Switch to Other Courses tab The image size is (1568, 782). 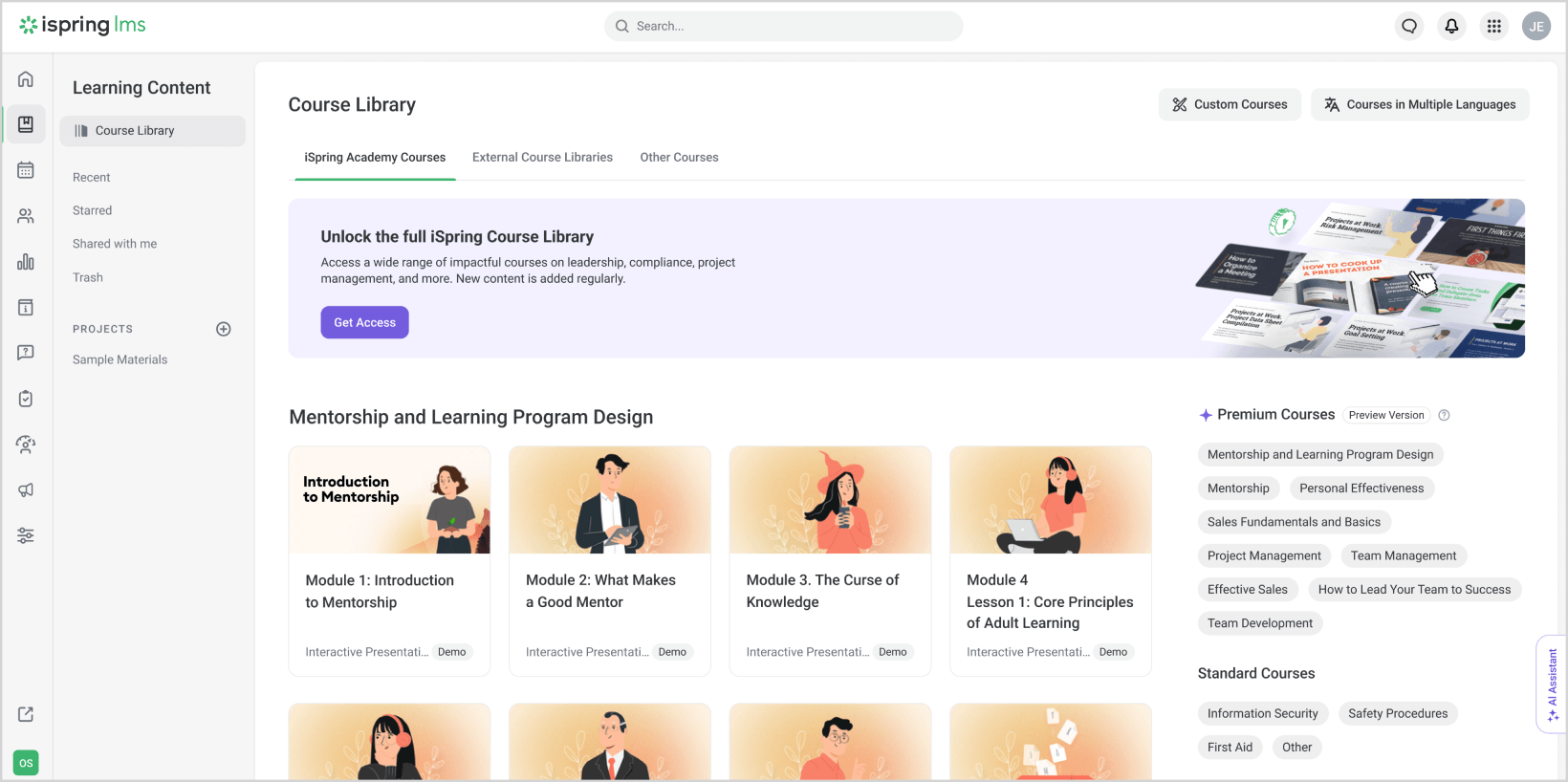pyautogui.click(x=679, y=158)
